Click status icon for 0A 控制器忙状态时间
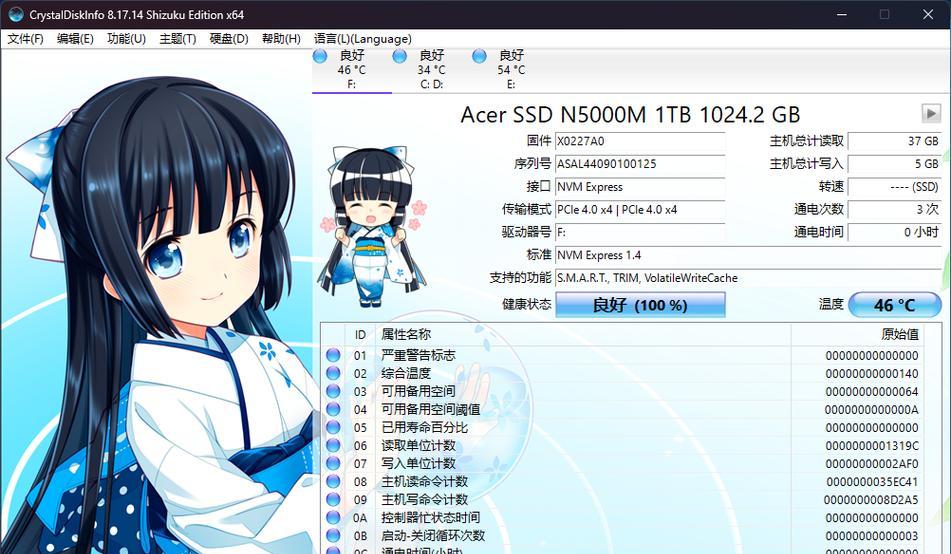951x554 pixels. [333, 518]
